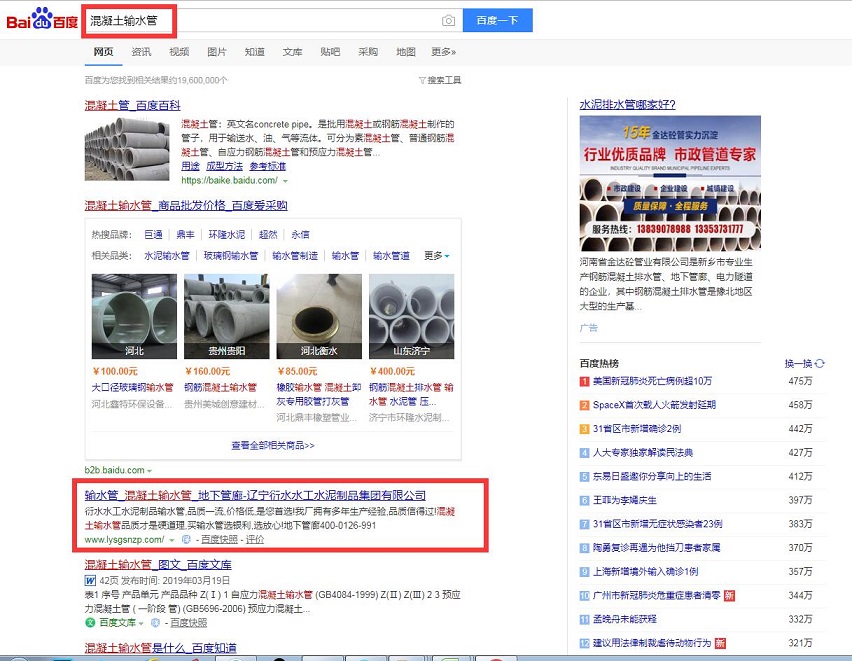The height and width of the screenshot is (661, 852).
Task: Open the 贴吧 tab
Action: tap(330, 52)
